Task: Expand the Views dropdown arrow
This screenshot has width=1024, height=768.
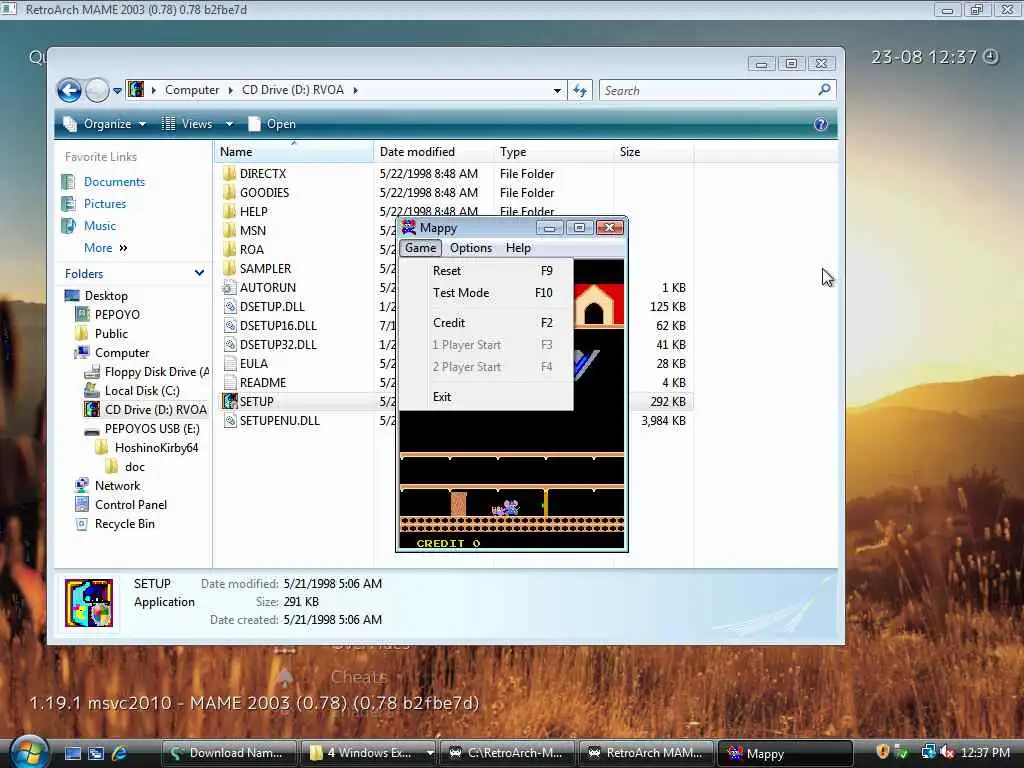Action: pyautogui.click(x=229, y=123)
